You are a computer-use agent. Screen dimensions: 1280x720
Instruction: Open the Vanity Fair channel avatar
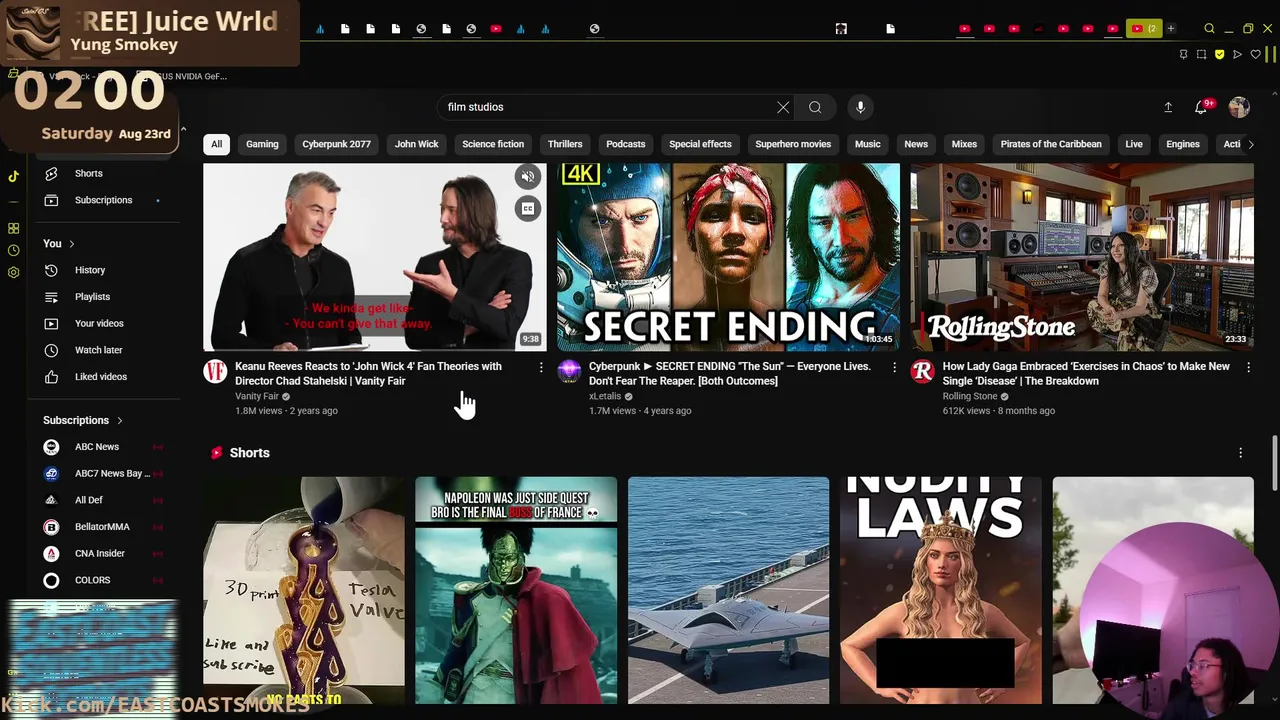[x=215, y=373]
